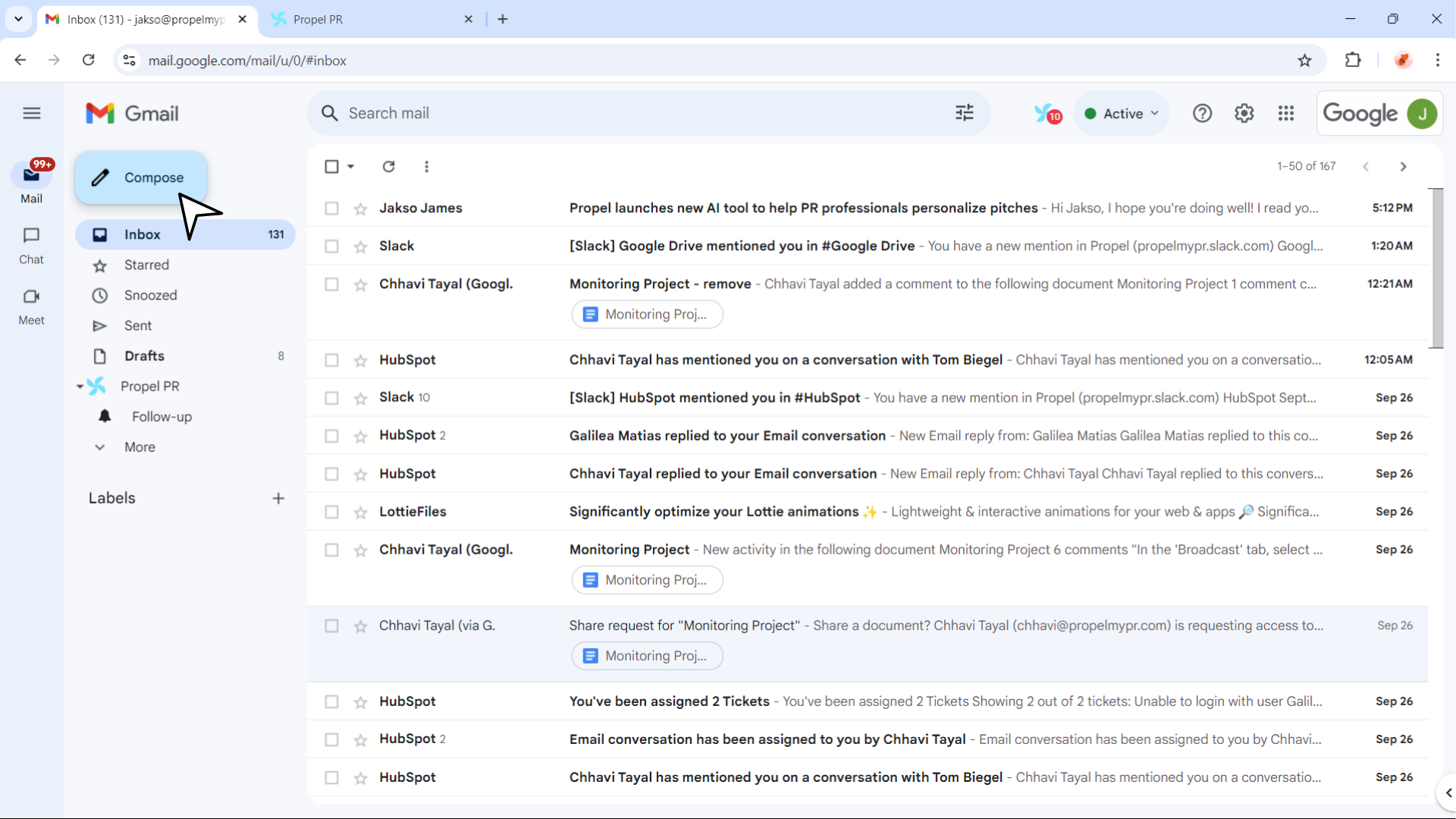Image resolution: width=1456 pixels, height=819 pixels.
Task: Open the Google apps grid
Action: point(1286,114)
